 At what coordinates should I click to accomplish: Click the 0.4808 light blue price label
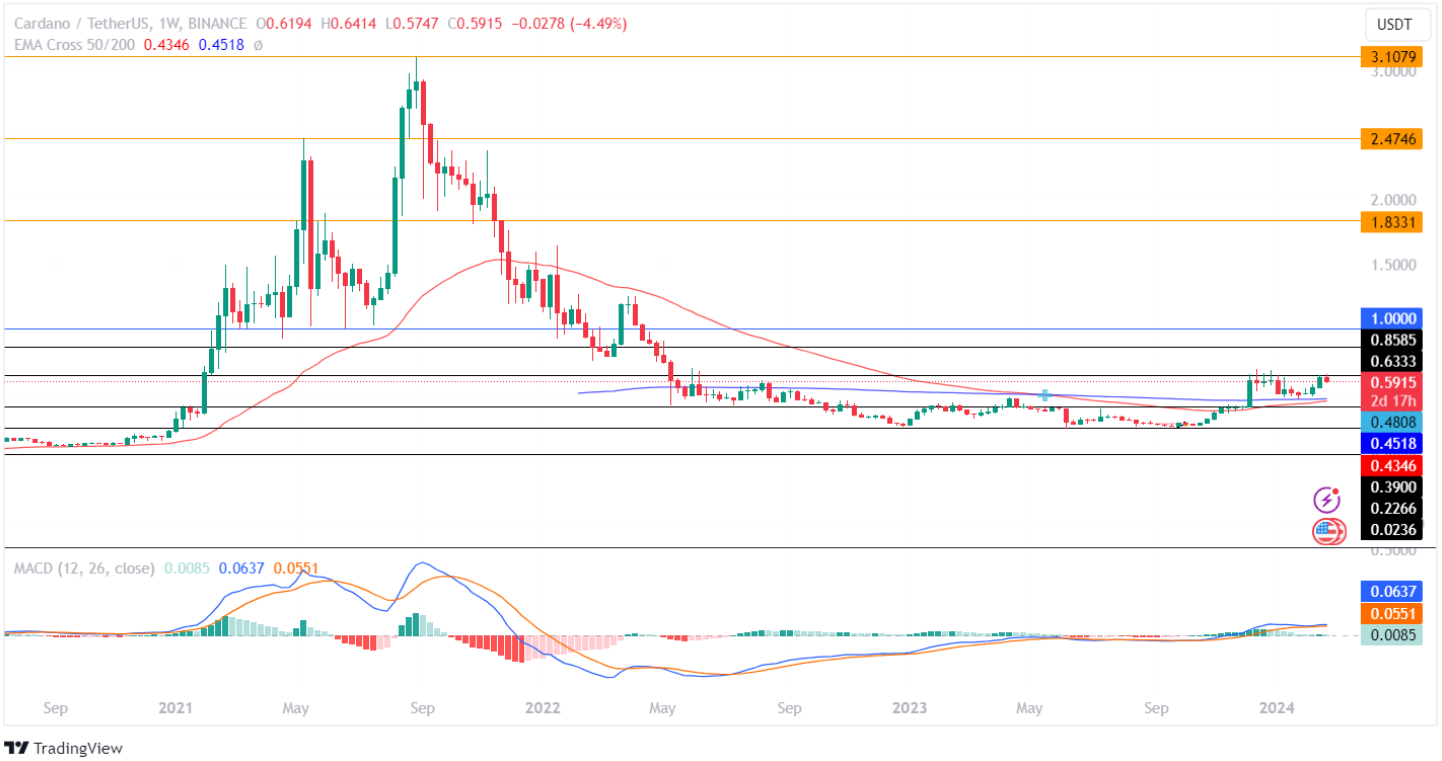[x=1392, y=422]
